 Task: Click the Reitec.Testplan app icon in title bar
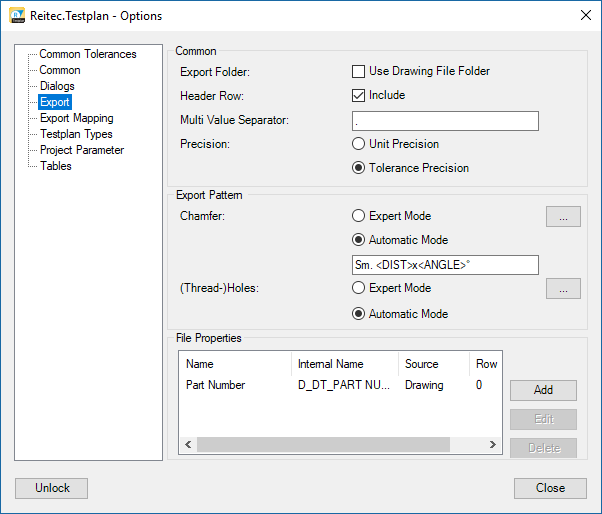tap(17, 15)
